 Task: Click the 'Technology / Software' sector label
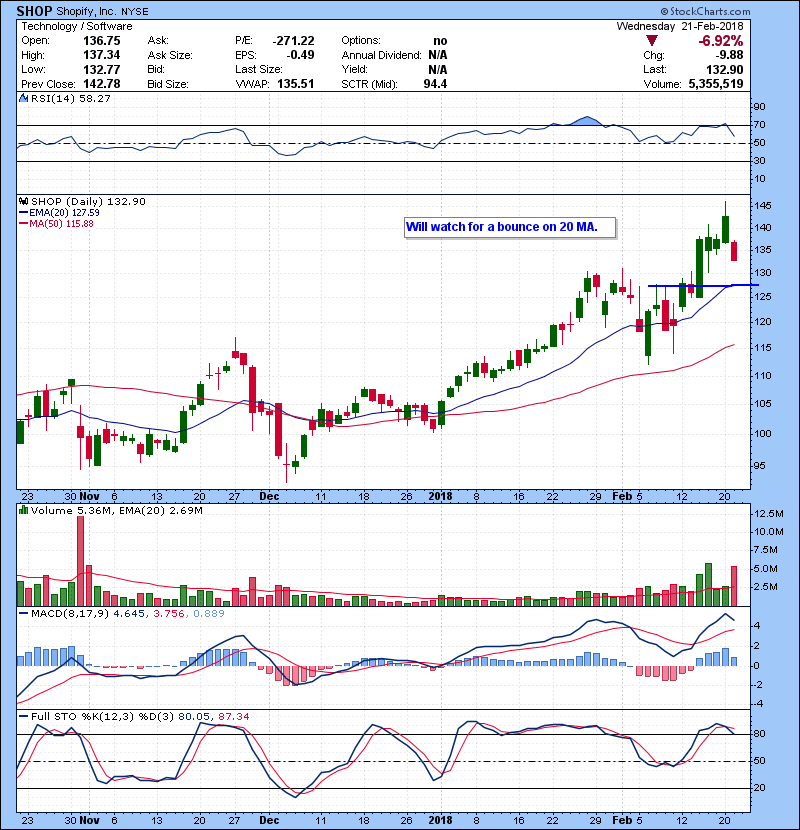(77, 26)
